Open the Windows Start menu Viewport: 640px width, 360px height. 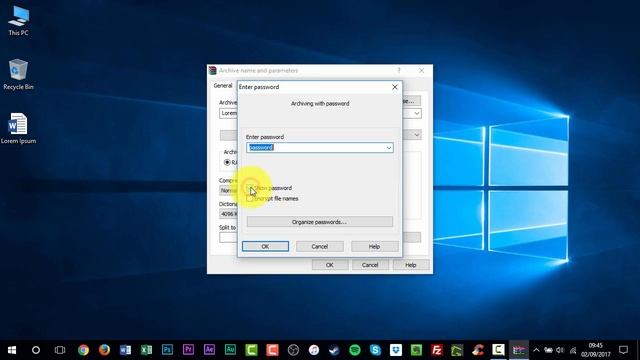[x=12, y=350]
